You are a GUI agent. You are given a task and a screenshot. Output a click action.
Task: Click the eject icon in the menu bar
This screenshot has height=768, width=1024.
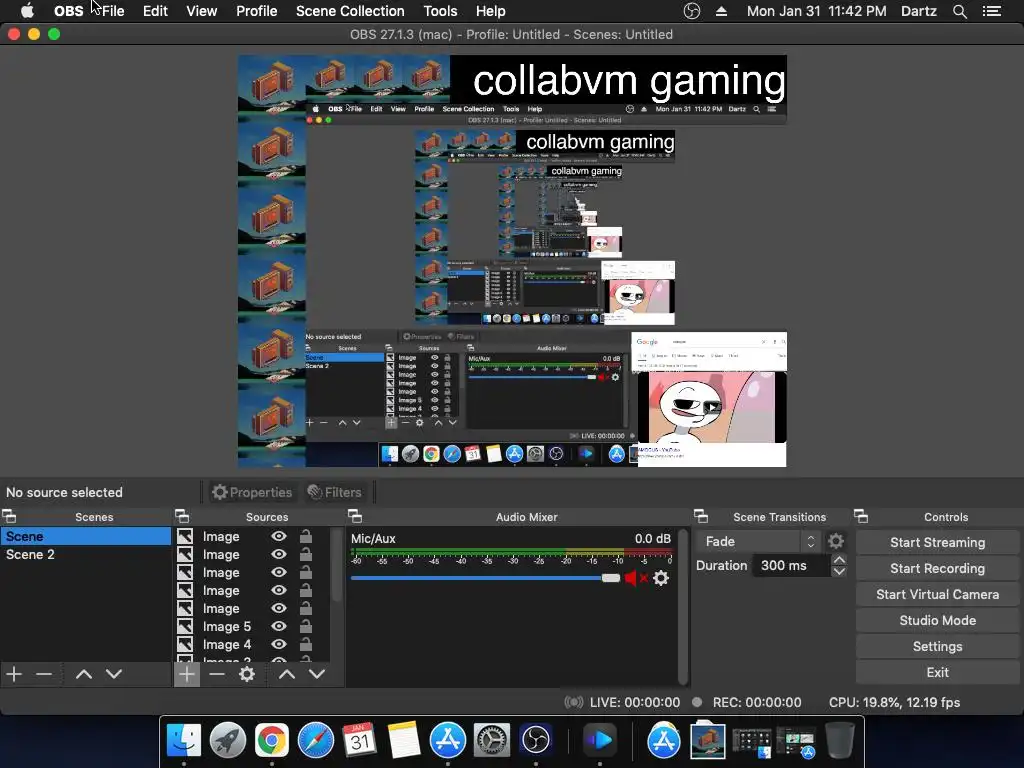[722, 11]
